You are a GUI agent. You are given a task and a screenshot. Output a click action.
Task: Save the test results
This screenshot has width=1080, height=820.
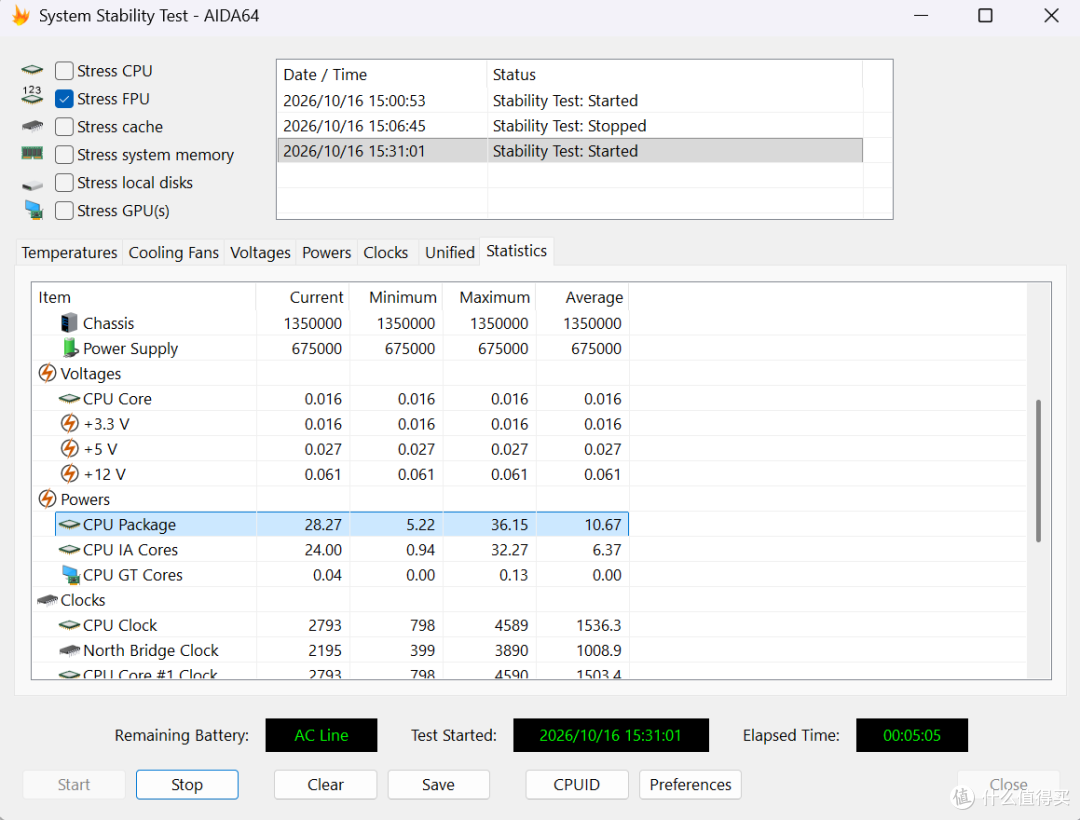(438, 785)
